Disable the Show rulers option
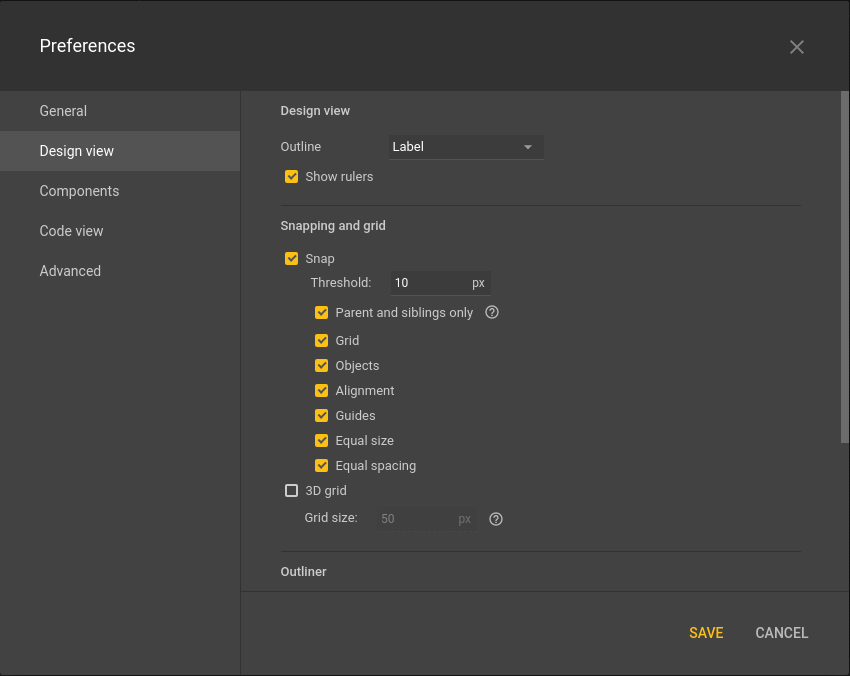This screenshot has width=850, height=676. point(292,176)
